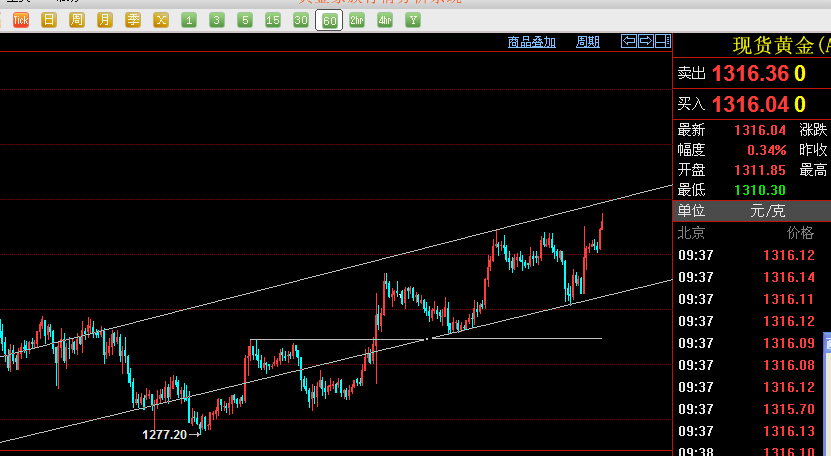Image resolution: width=831 pixels, height=456 pixels.
Task: Select the monthly (月) period icon
Action: (x=105, y=20)
